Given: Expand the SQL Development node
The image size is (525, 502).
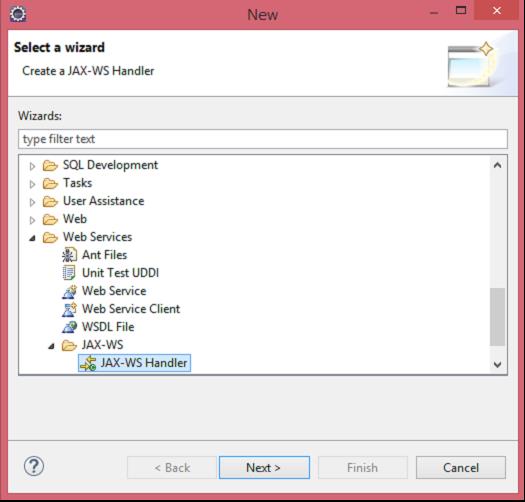Looking at the screenshot, I should [32, 166].
